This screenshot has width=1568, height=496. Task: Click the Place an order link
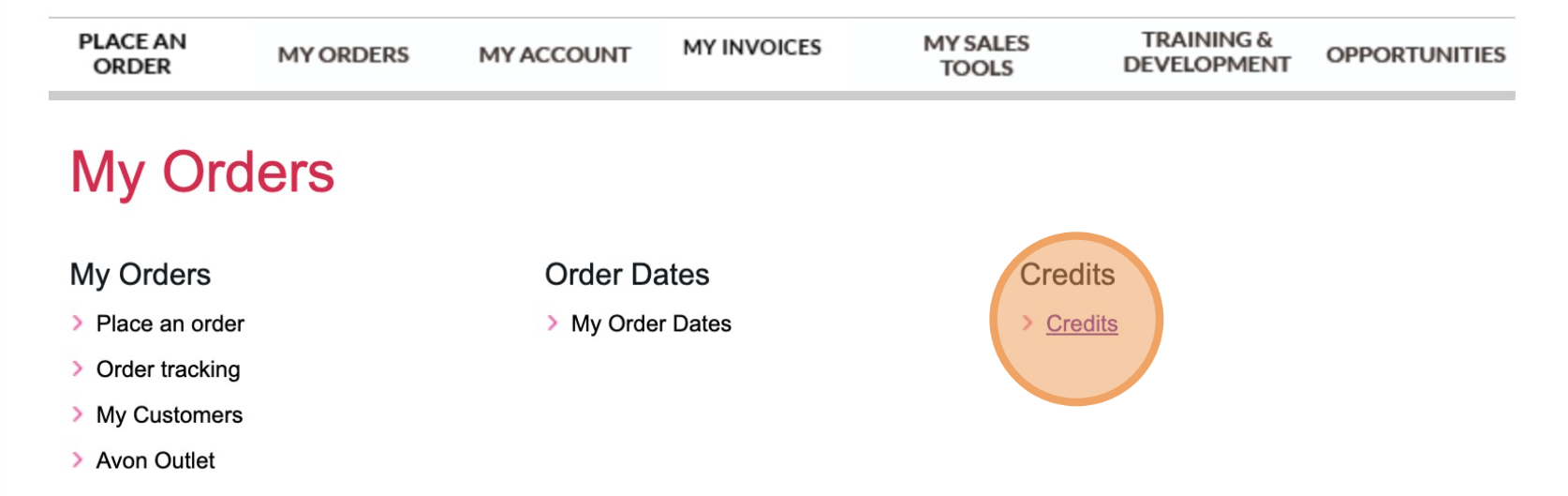pyautogui.click(x=170, y=324)
